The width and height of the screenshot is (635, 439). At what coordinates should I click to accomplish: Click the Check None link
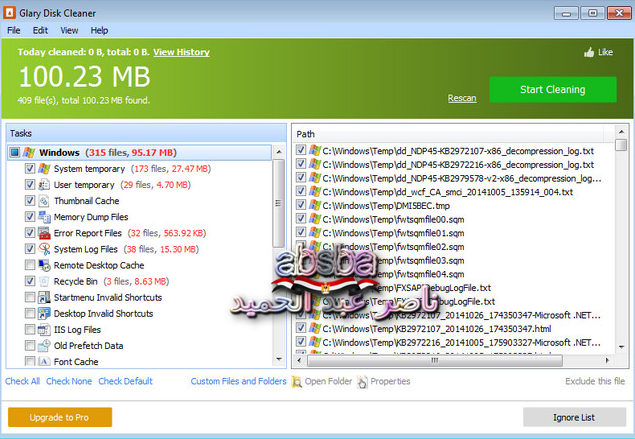coord(69,381)
